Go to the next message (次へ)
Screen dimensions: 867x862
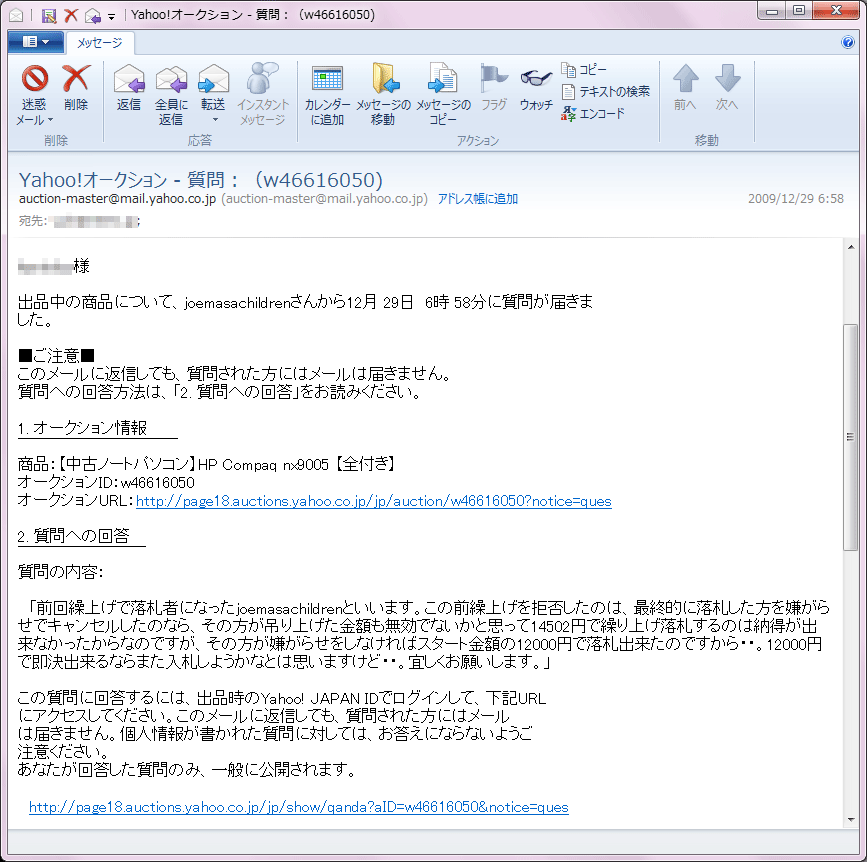click(727, 88)
